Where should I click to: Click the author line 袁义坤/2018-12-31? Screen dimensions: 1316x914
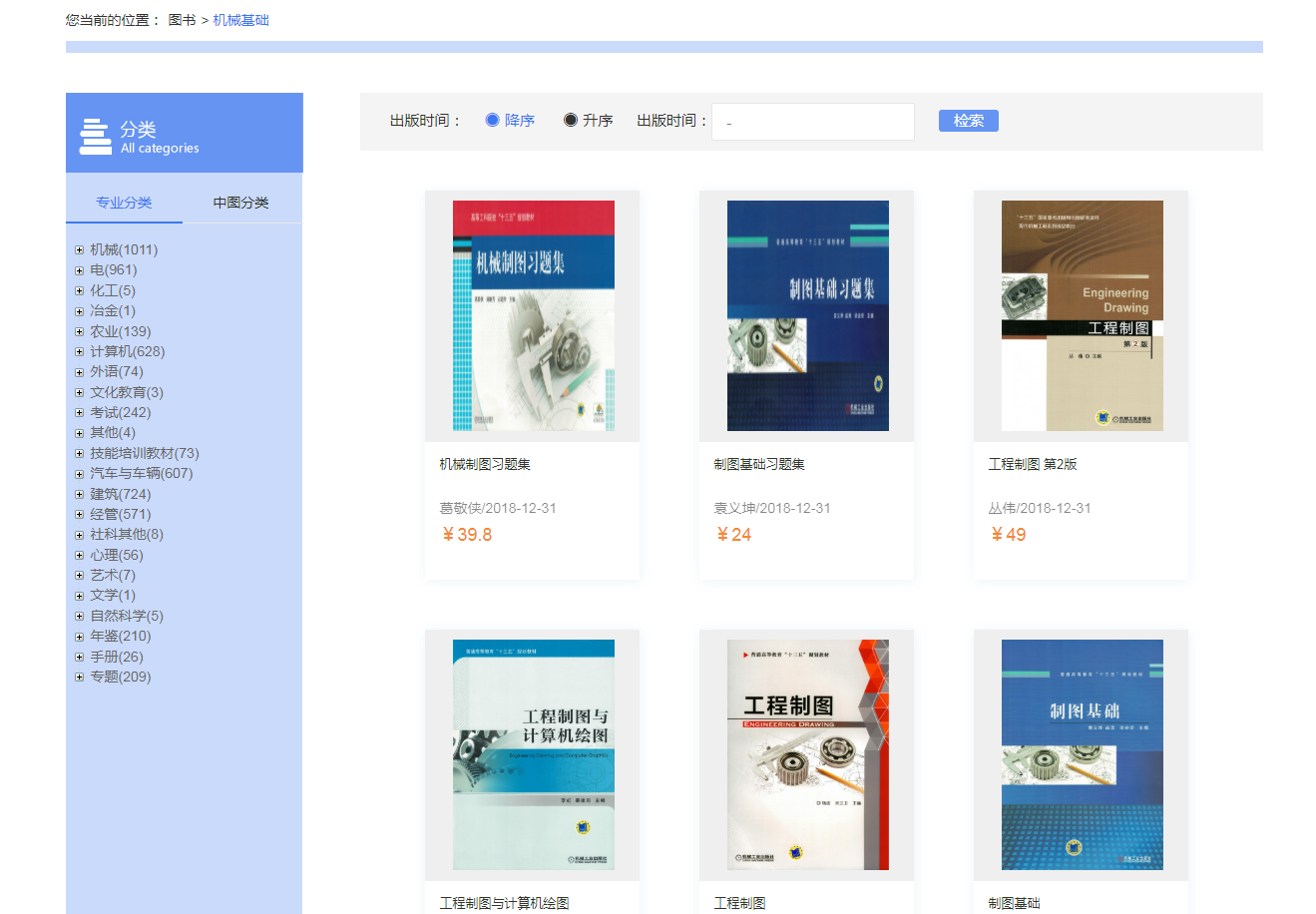(772, 508)
